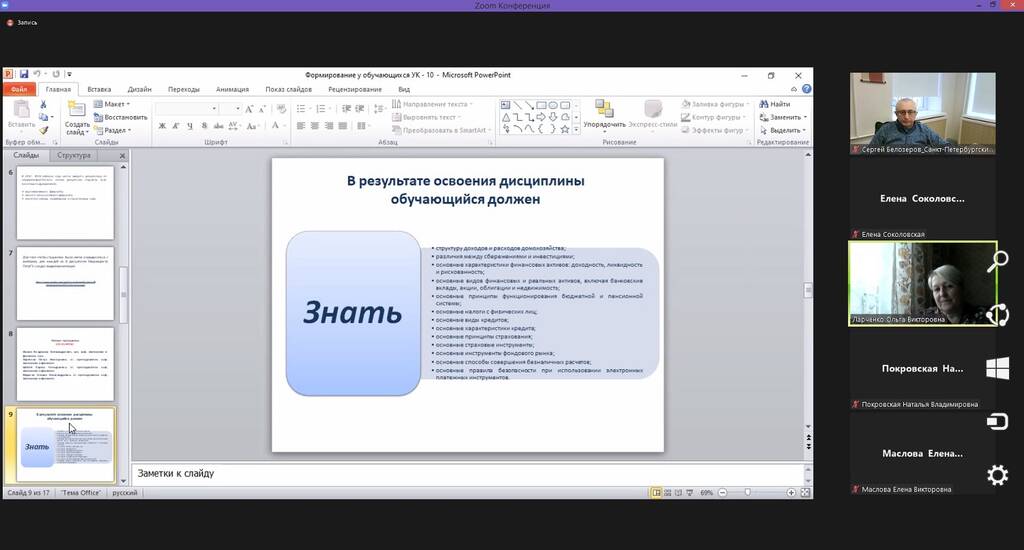Open the Файл tab

click(19, 89)
